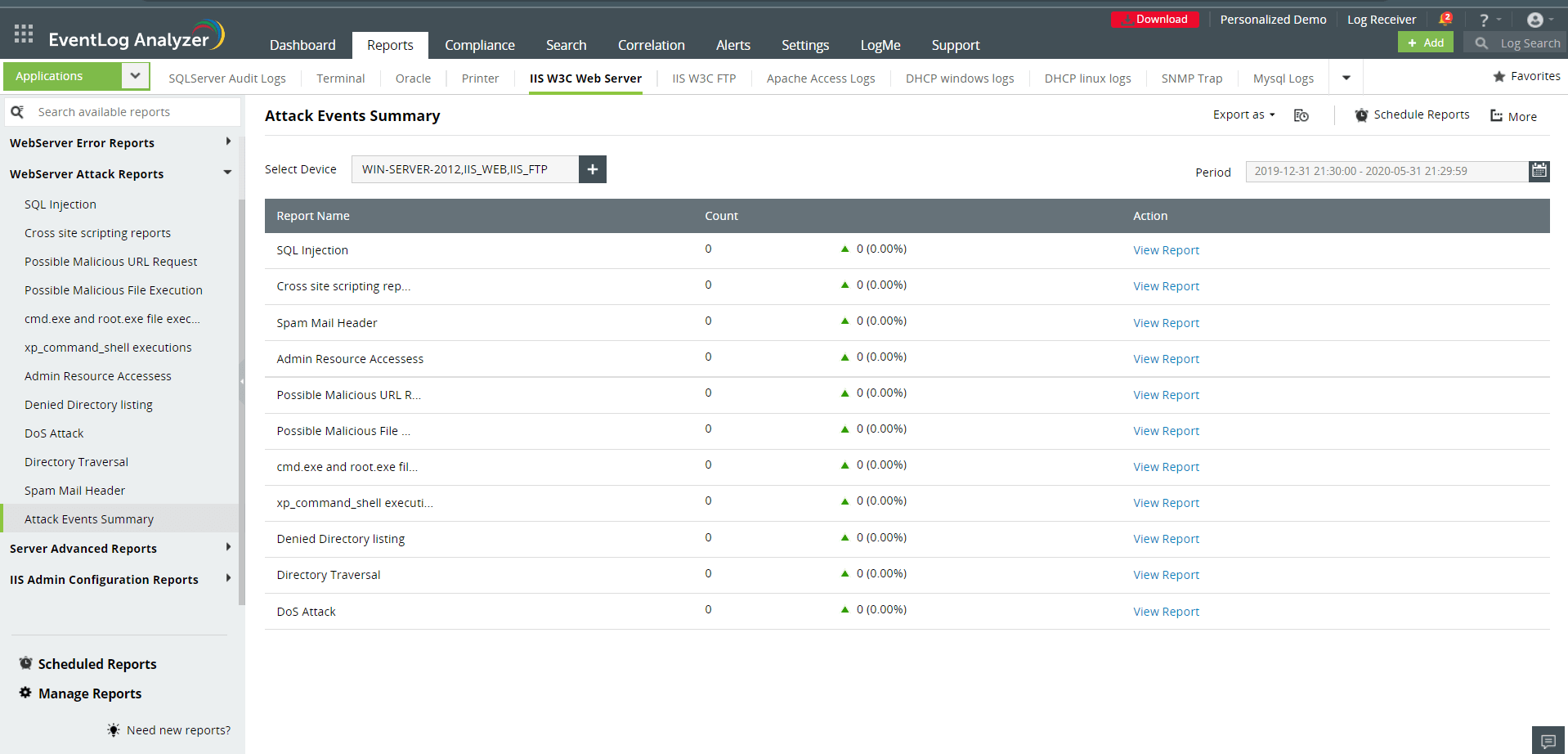
Task: Open Possible Malicious URL Request in sidebar
Action: coord(111,262)
